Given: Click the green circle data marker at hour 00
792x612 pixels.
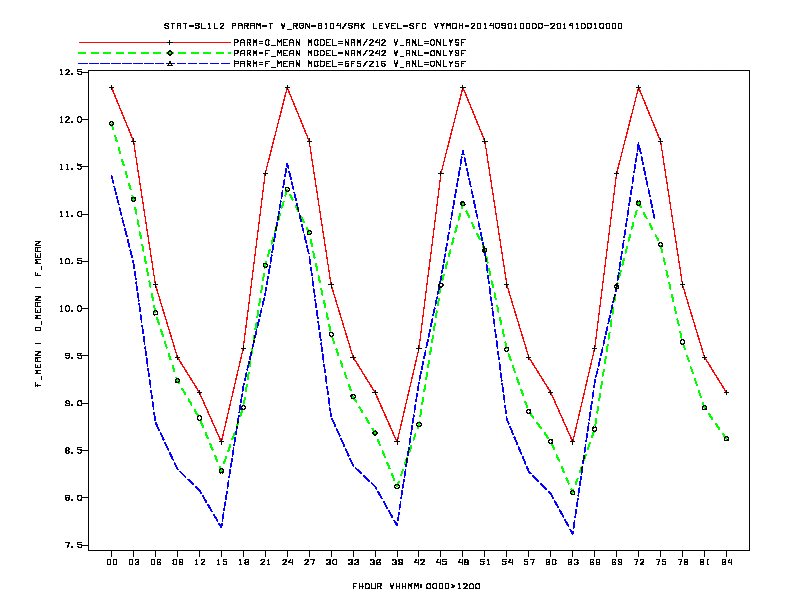Looking at the screenshot, I should coord(112,124).
